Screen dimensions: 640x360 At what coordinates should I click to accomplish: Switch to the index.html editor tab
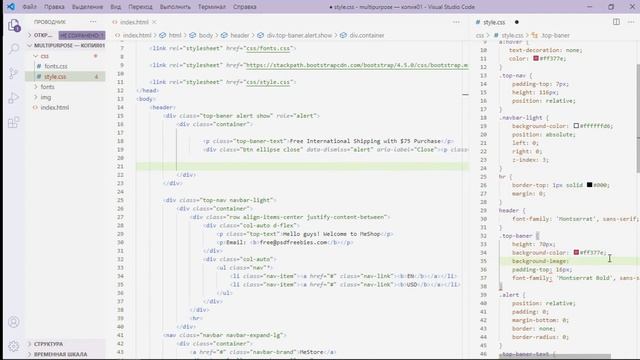coord(134,22)
